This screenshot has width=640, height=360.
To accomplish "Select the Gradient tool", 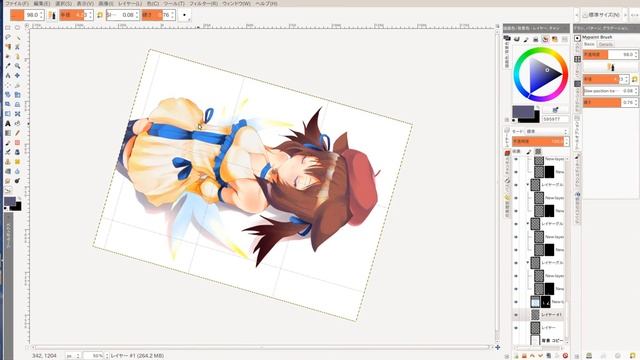I will 8,133.
